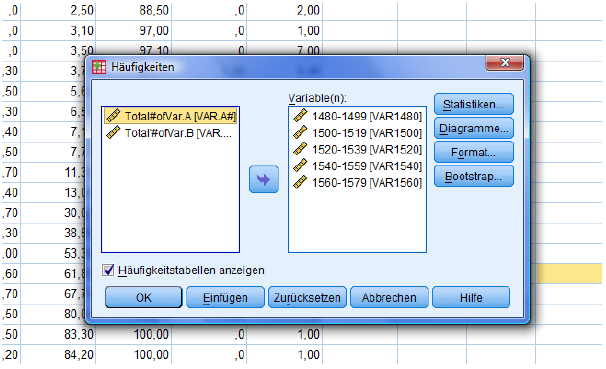Image resolution: width=606 pixels, height=369 pixels.
Task: Click the ruler icon of 1520-1539 variable
Action: pyautogui.click(x=300, y=149)
